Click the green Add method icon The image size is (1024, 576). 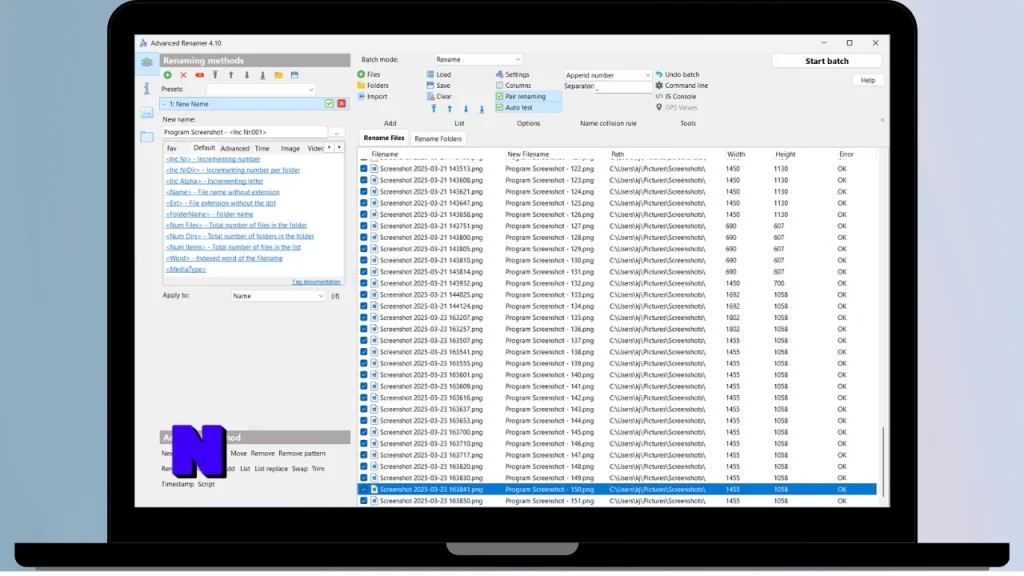(x=168, y=75)
